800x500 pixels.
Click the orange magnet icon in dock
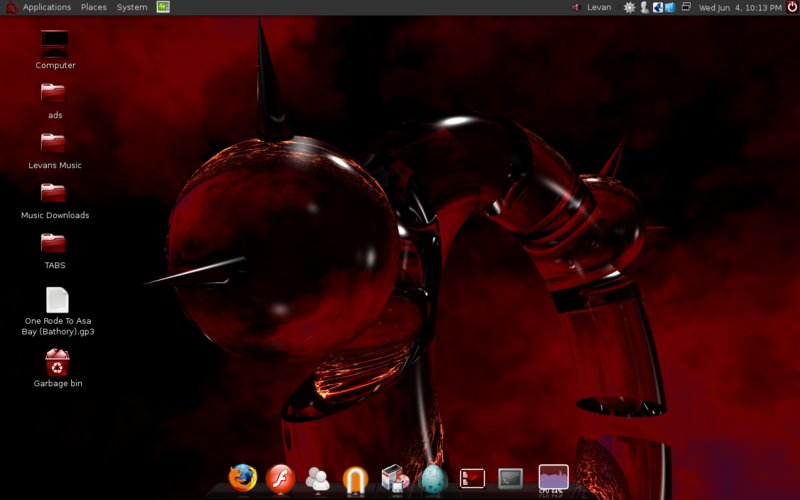355,479
